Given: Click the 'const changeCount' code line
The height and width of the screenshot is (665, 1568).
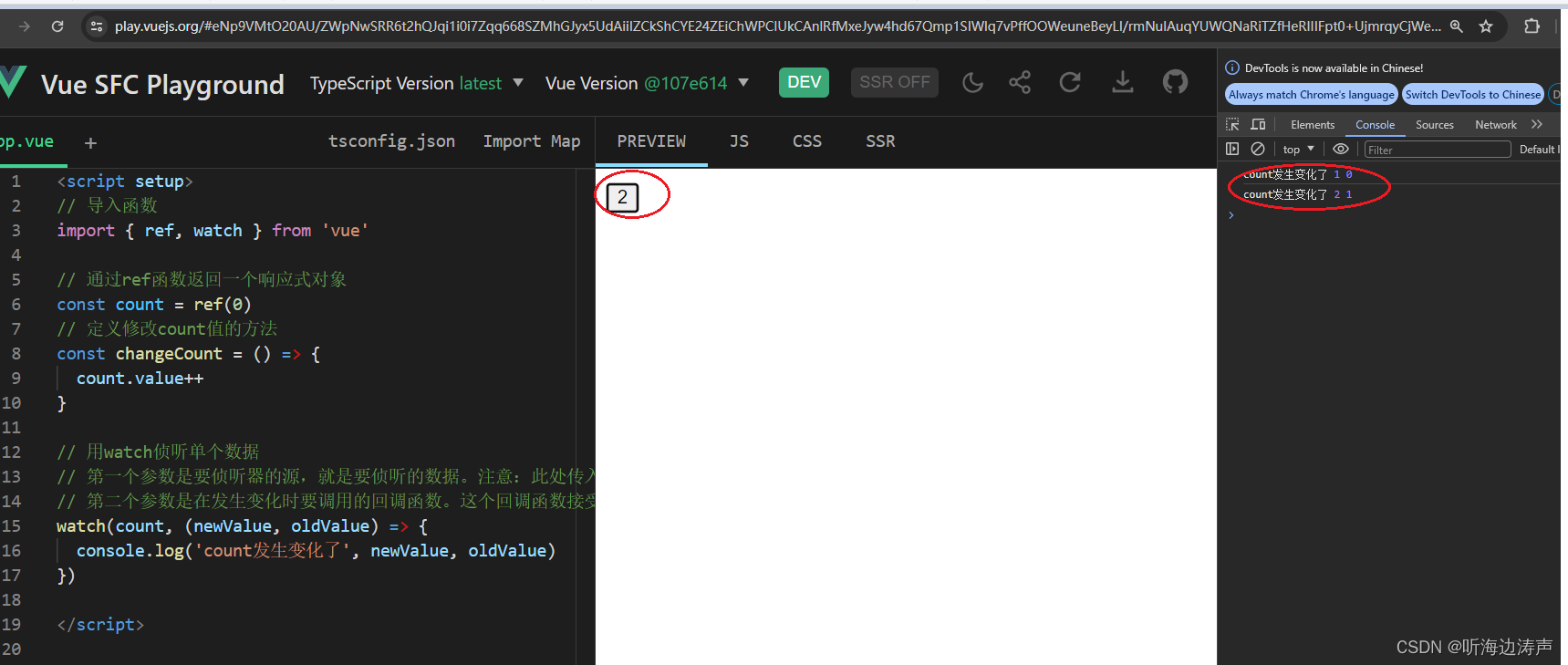Looking at the screenshot, I should click(188, 354).
